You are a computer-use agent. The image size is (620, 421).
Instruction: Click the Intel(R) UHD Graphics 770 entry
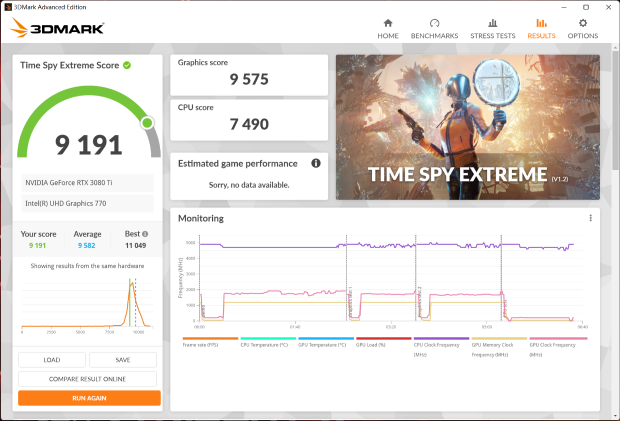pos(87,203)
